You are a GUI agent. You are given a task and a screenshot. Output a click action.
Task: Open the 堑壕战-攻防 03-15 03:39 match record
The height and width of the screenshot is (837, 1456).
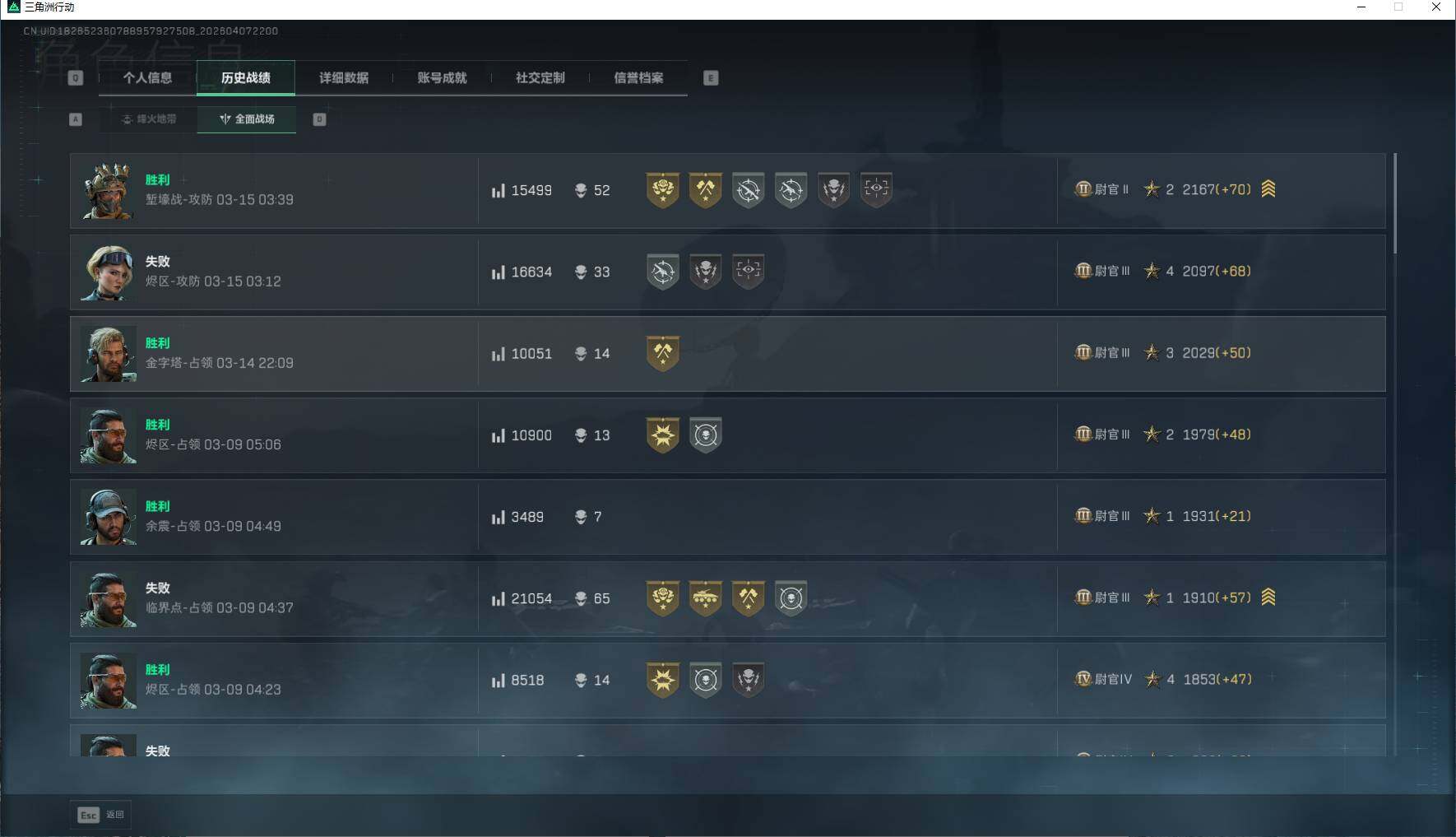point(727,191)
